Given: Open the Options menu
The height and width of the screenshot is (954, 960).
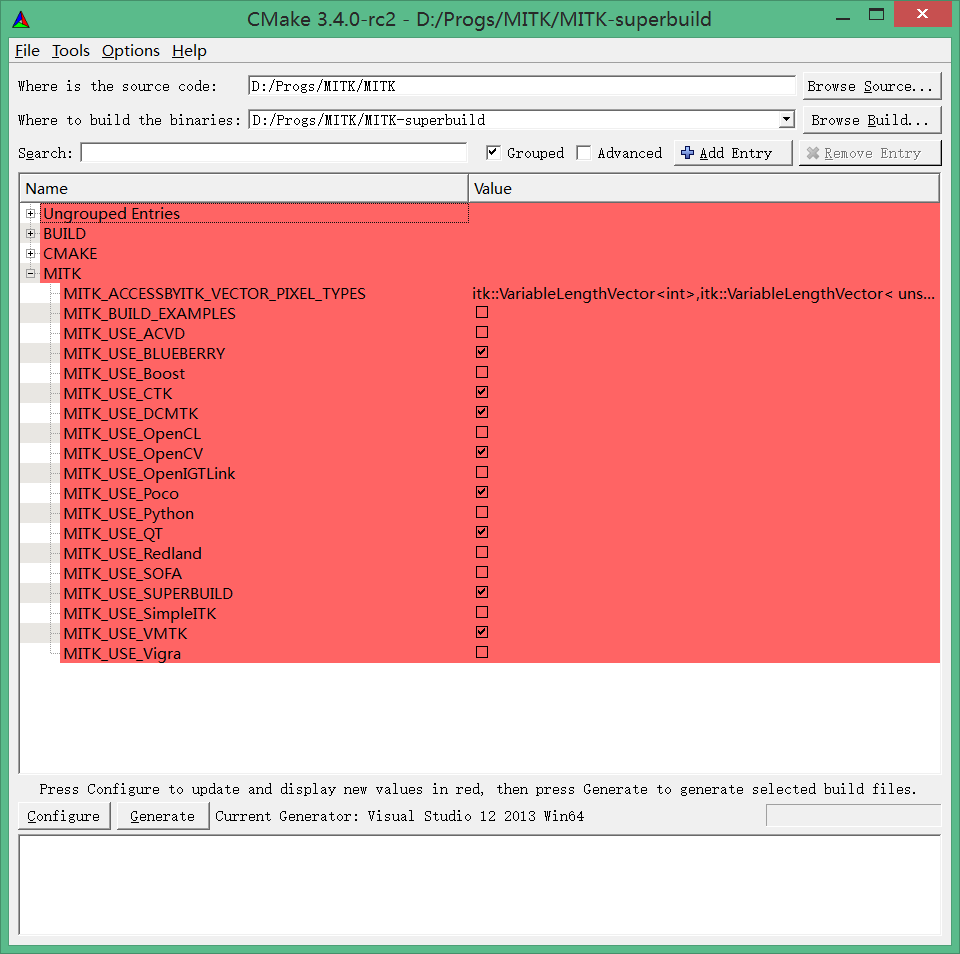Looking at the screenshot, I should (x=131, y=51).
